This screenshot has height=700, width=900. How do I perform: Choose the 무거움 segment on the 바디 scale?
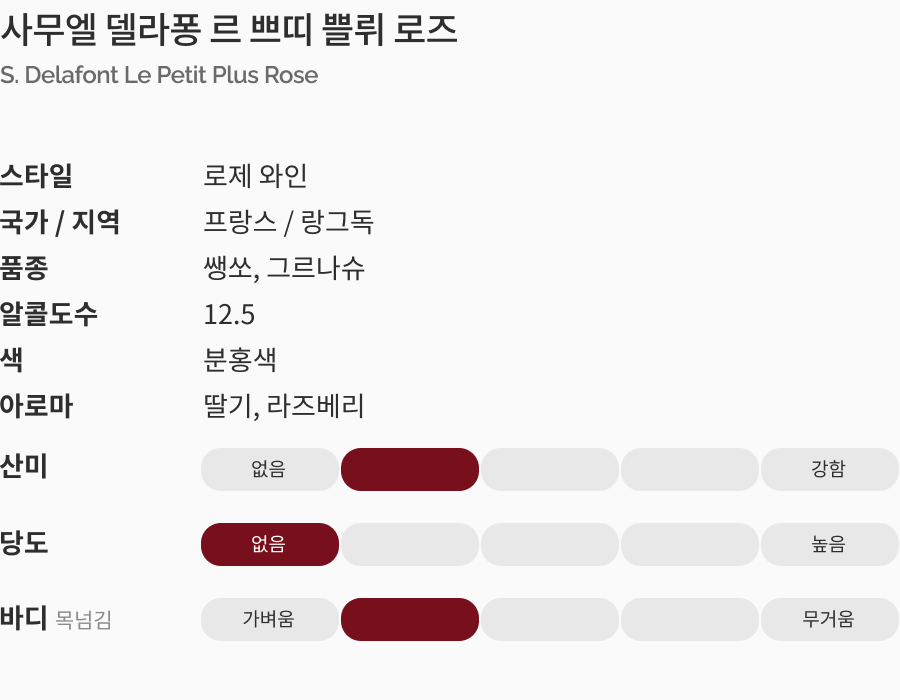click(x=829, y=620)
